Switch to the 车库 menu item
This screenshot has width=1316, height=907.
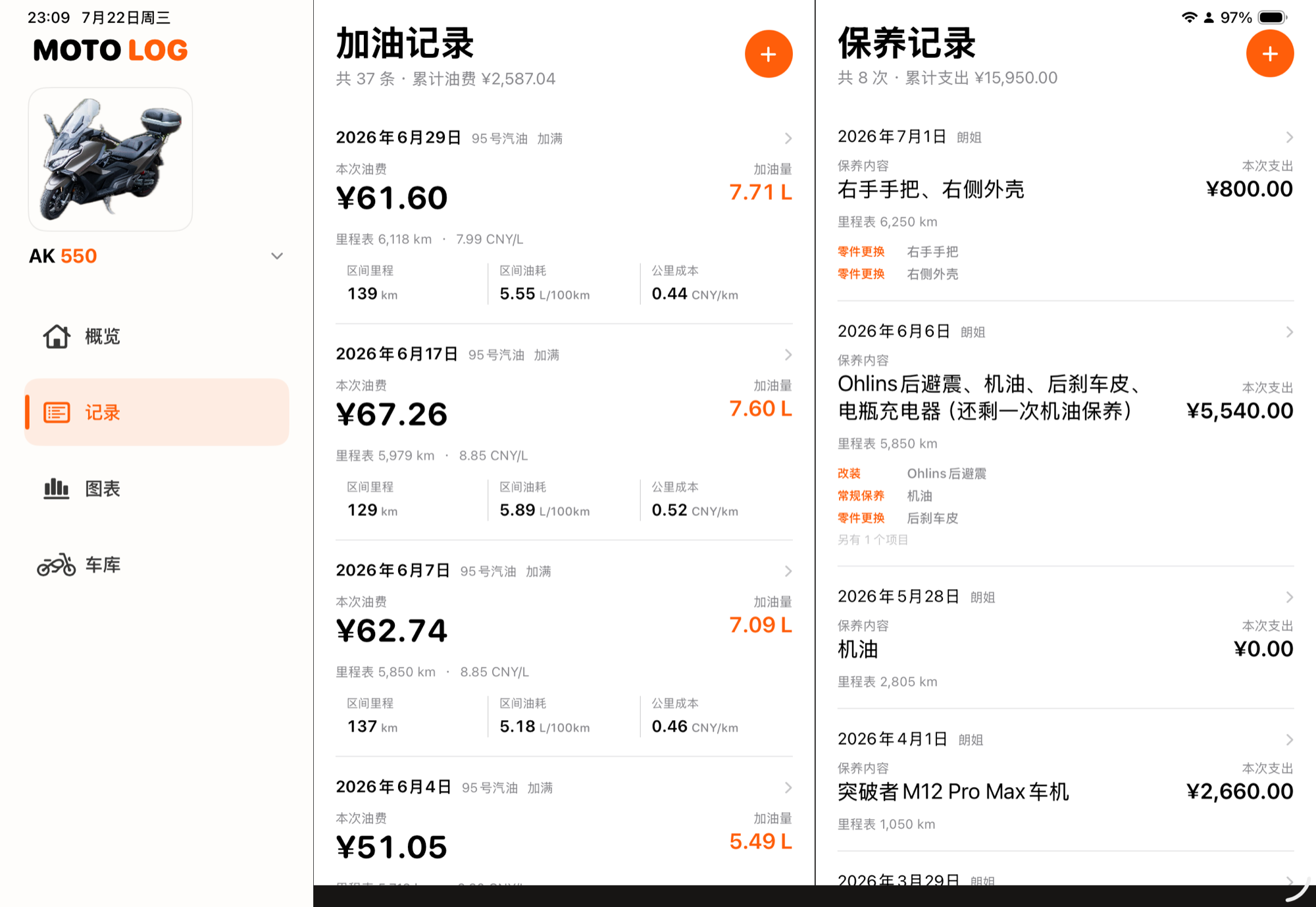tap(157, 565)
